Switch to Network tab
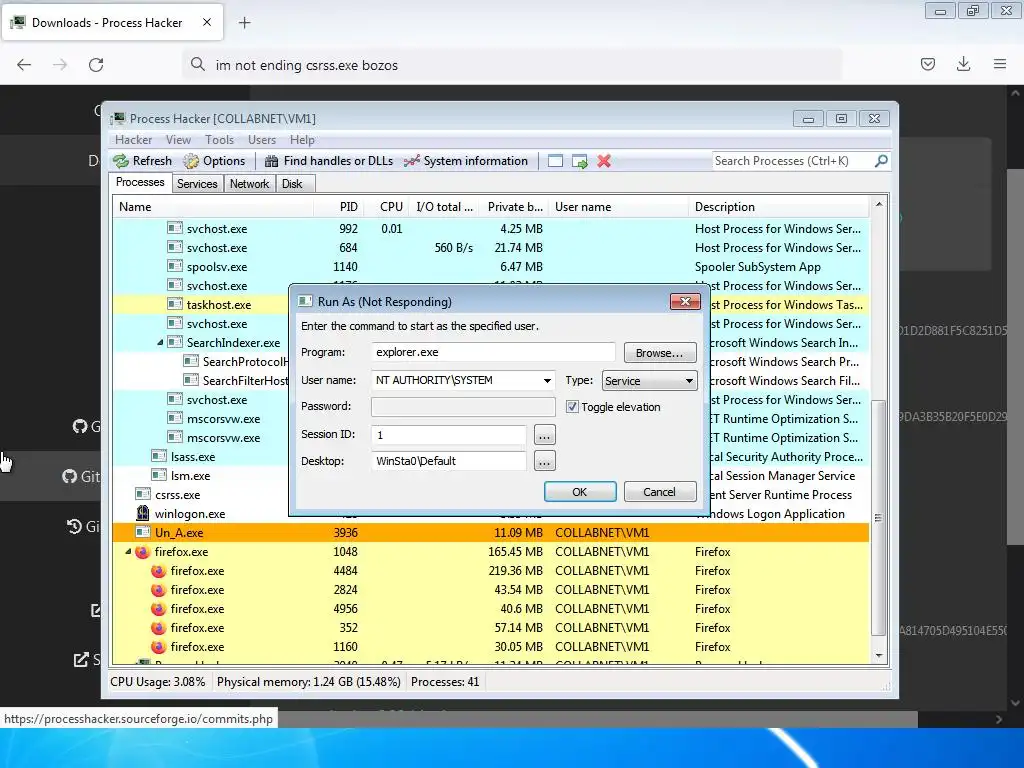This screenshot has height=768, width=1024. tap(249, 184)
